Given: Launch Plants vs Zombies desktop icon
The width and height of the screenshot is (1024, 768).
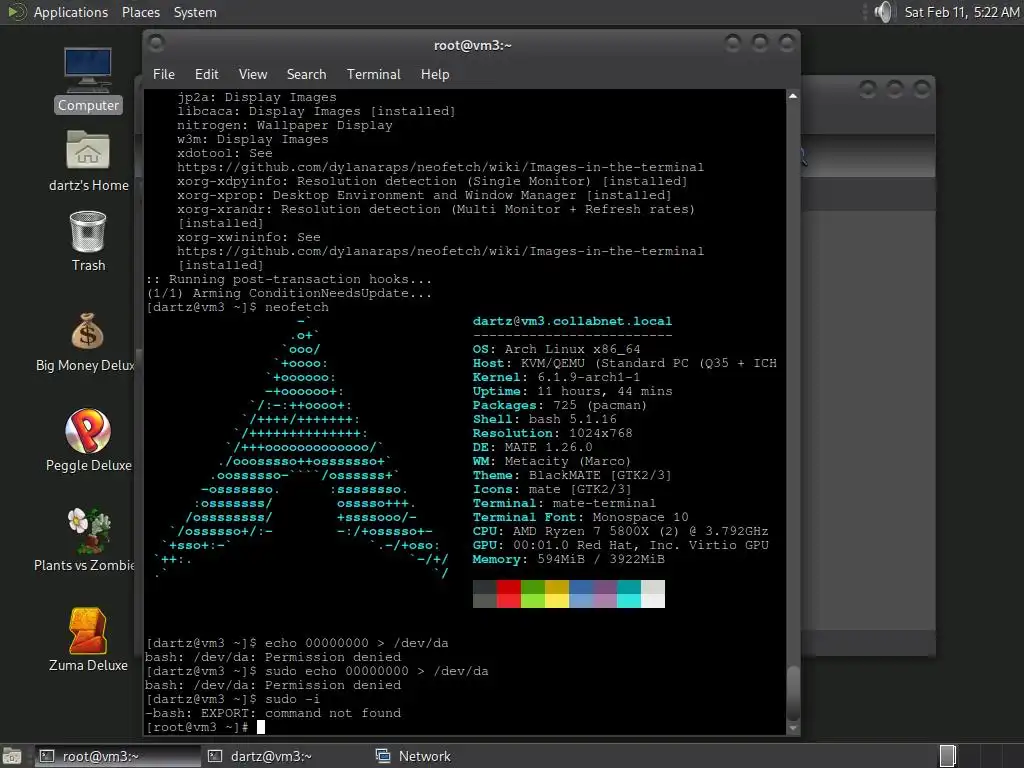Looking at the screenshot, I should (x=85, y=540).
